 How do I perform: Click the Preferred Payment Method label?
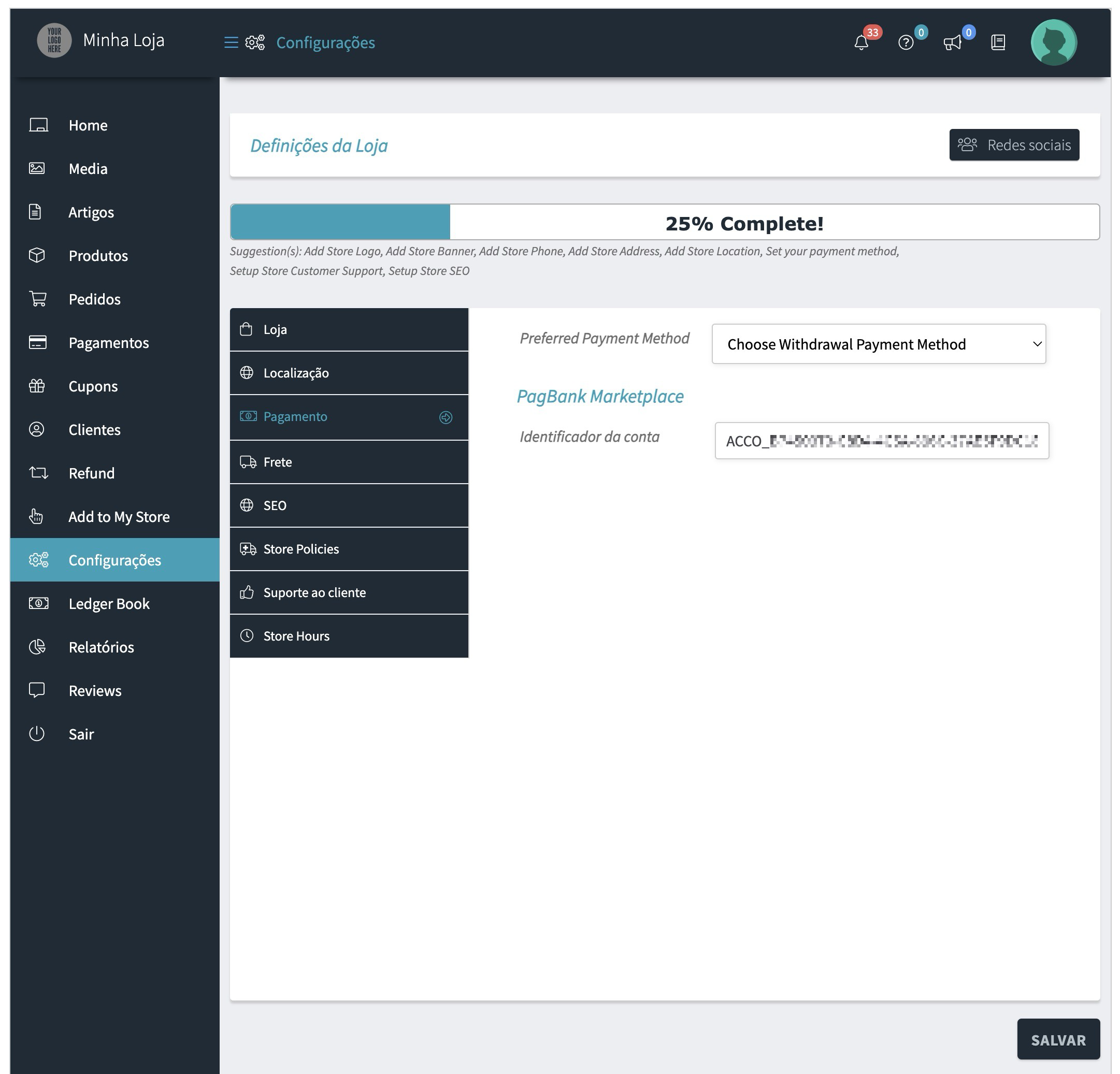(x=604, y=338)
